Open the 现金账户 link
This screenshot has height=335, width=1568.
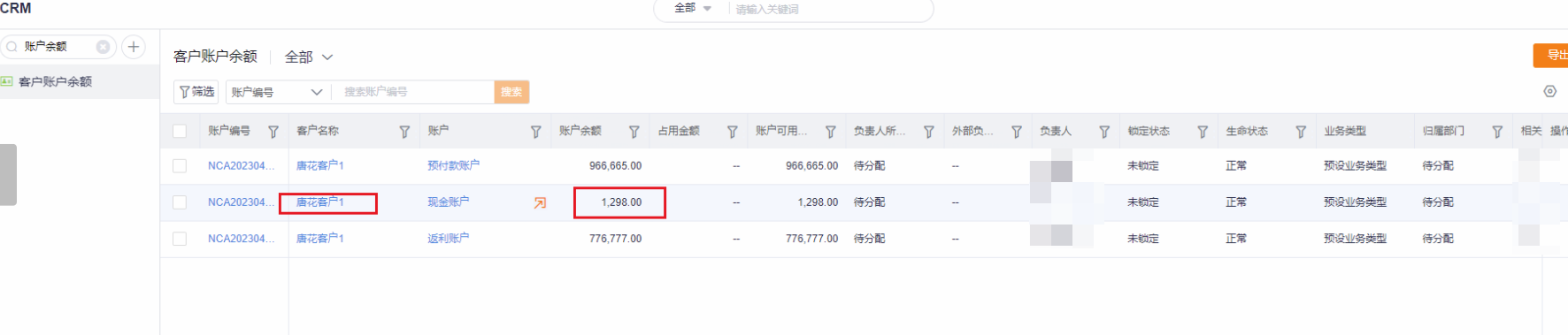point(449,202)
